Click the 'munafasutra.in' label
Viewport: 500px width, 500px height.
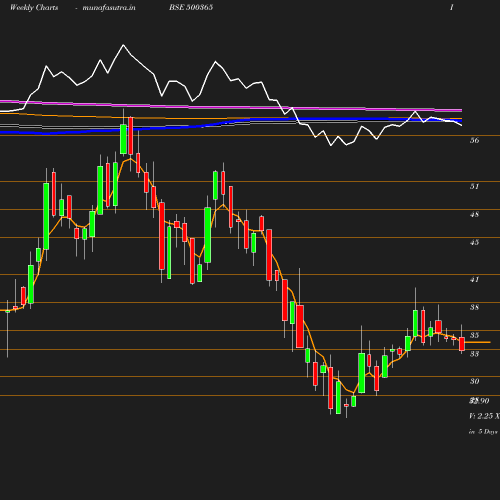(x=109, y=7)
